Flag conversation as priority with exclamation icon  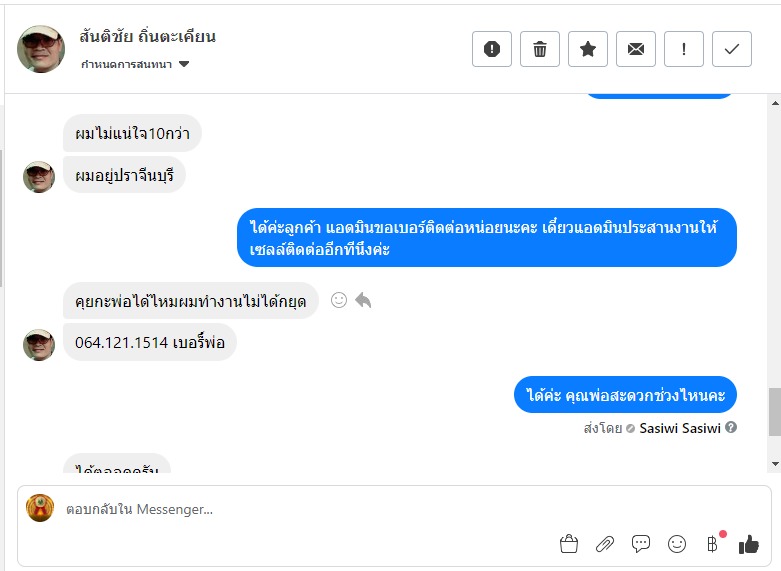click(x=684, y=49)
